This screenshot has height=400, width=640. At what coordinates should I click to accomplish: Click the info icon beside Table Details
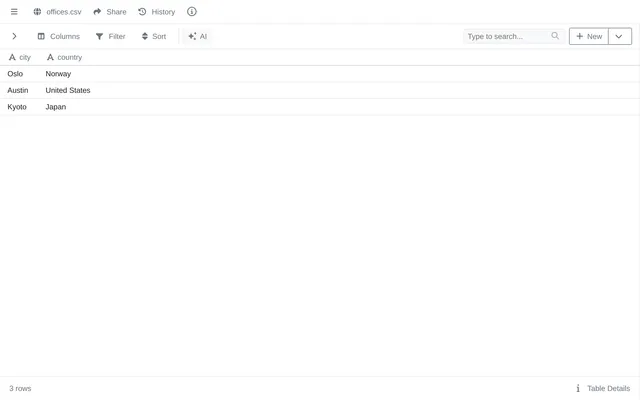click(x=578, y=389)
